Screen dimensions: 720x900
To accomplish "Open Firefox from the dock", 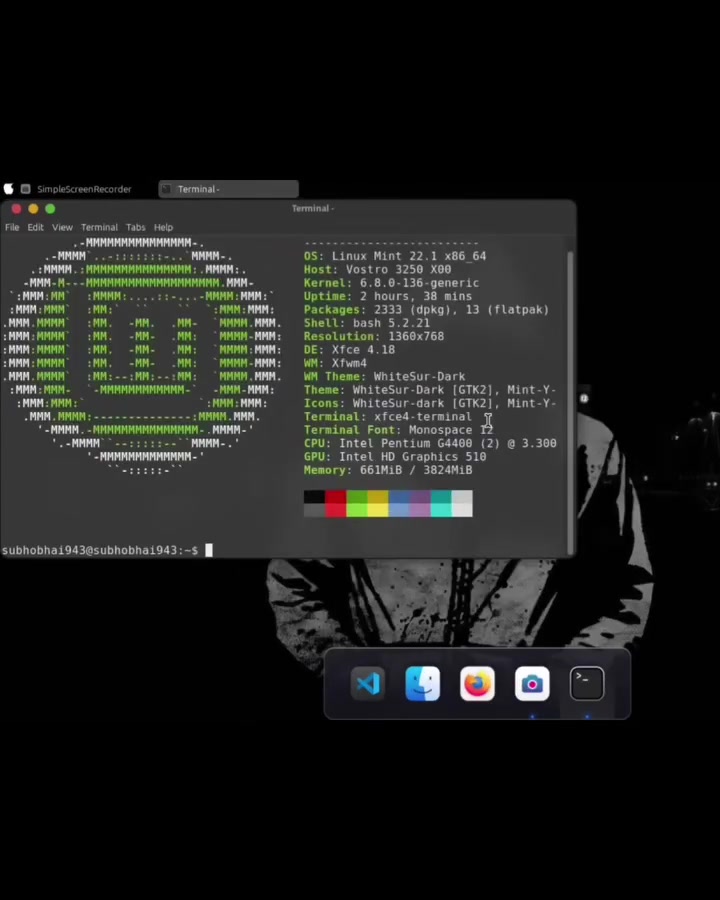I will click(x=477, y=684).
